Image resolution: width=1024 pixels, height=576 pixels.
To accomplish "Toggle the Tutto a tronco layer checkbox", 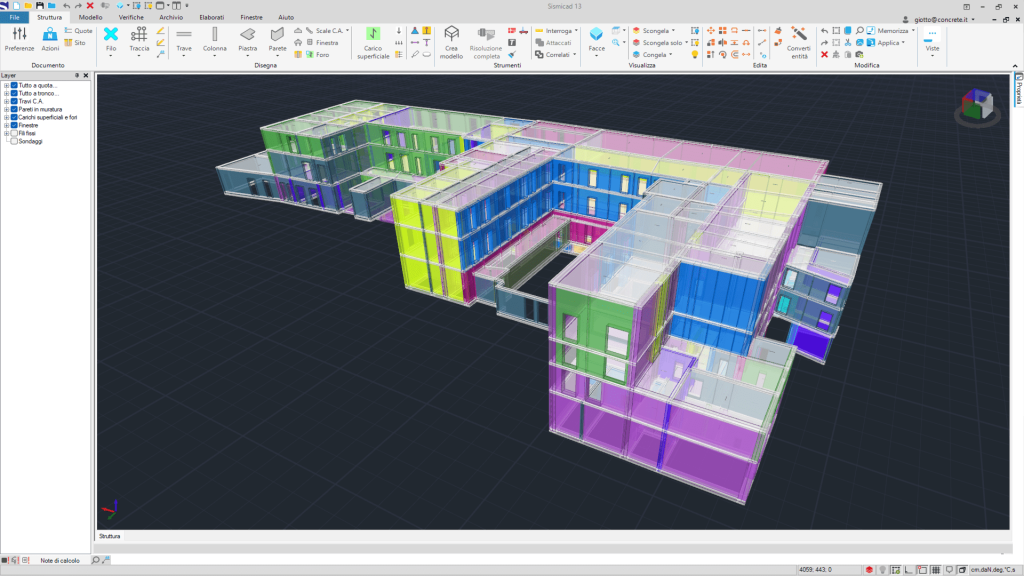I will pos(14,93).
